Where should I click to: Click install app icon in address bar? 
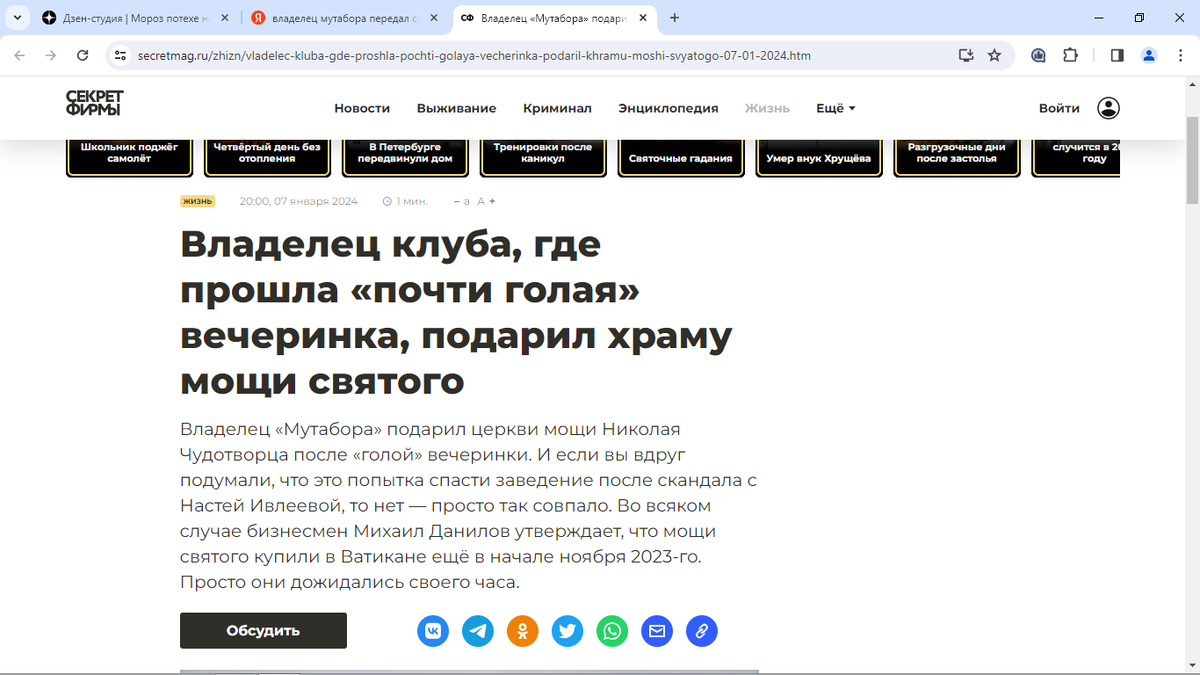point(966,56)
